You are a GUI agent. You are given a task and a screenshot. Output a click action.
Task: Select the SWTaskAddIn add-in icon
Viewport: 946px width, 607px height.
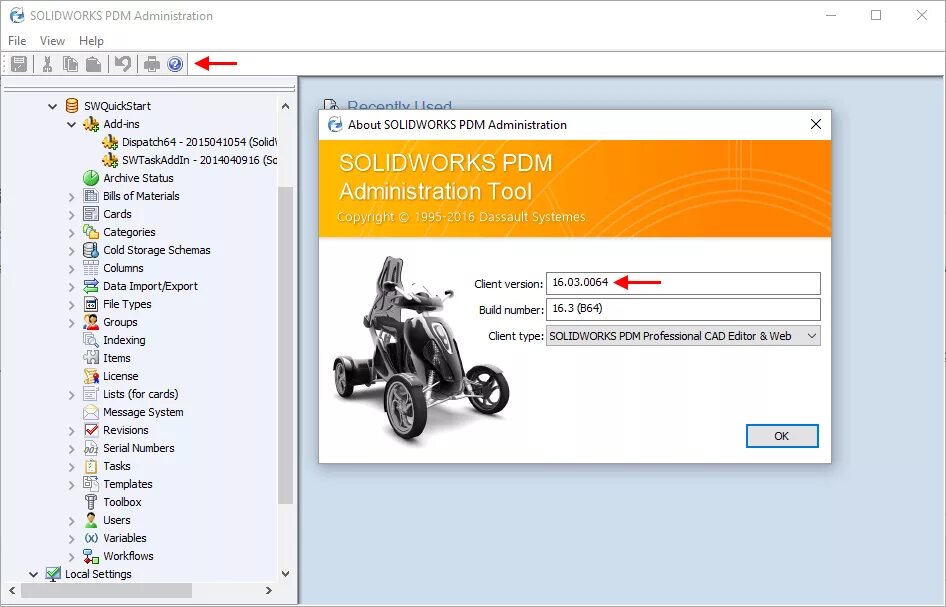(x=110, y=160)
